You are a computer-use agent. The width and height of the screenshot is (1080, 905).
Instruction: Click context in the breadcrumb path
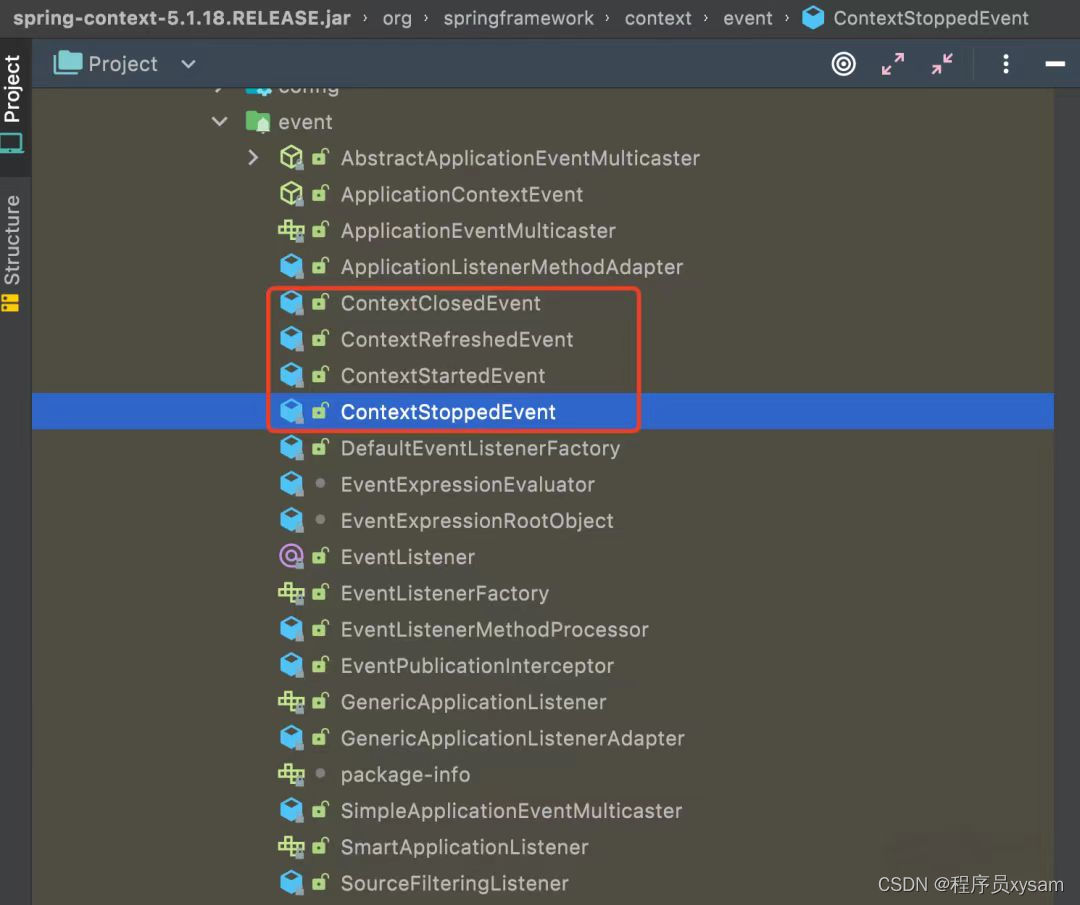[658, 17]
